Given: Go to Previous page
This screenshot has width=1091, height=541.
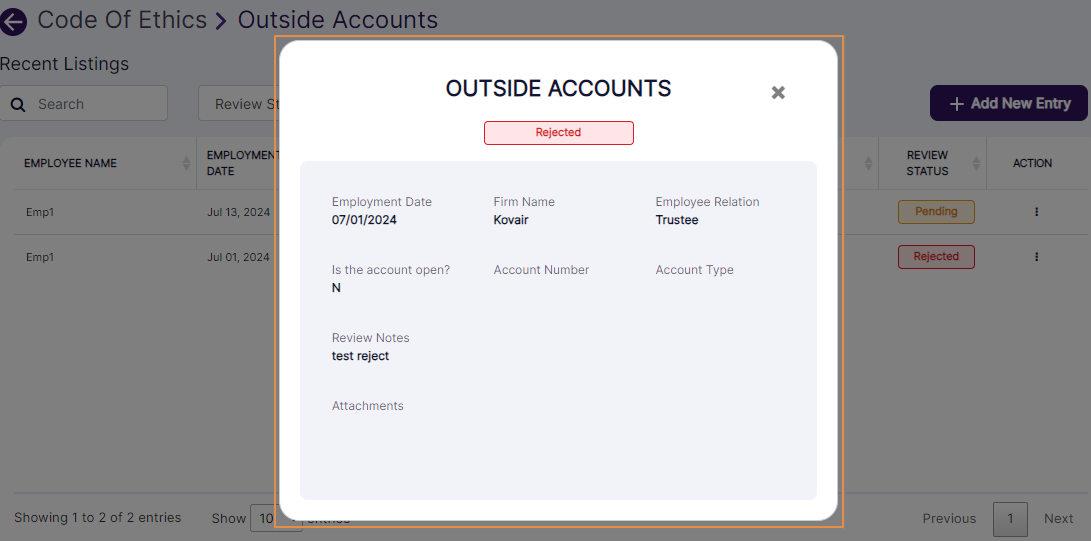Looking at the screenshot, I should pyautogui.click(x=949, y=518).
